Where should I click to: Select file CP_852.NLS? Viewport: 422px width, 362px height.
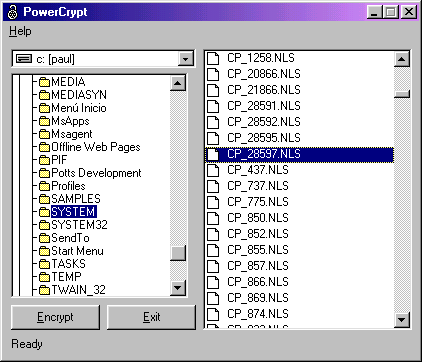pos(258,234)
